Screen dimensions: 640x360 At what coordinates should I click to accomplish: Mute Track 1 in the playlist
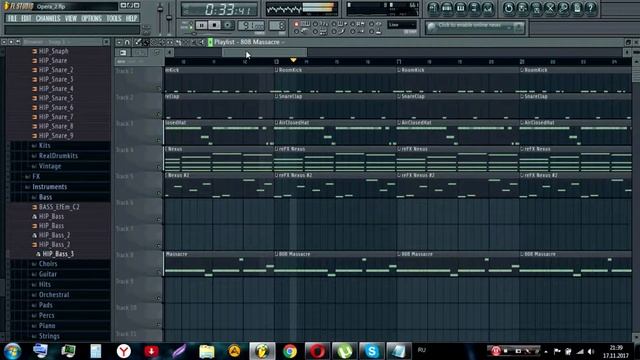point(158,88)
